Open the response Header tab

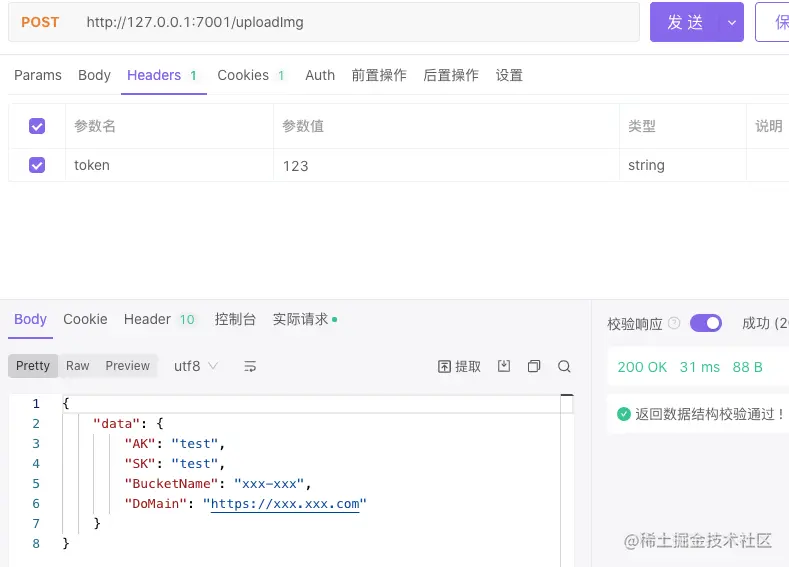click(x=159, y=319)
